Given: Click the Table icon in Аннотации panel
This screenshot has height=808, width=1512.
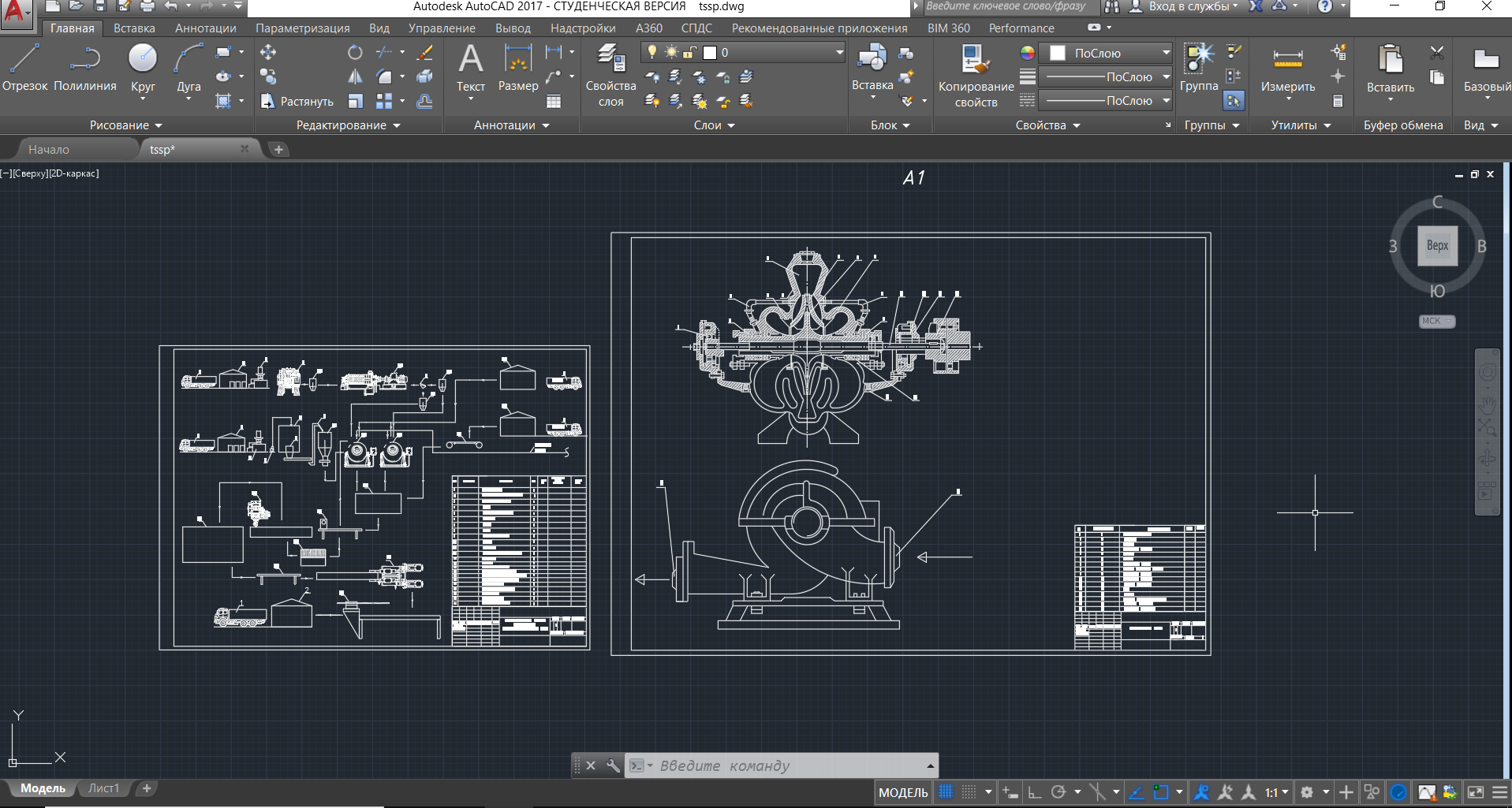Looking at the screenshot, I should point(554,101).
